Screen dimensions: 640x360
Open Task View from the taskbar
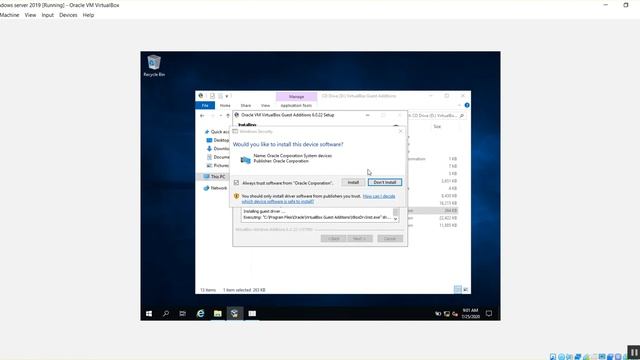pos(182,313)
